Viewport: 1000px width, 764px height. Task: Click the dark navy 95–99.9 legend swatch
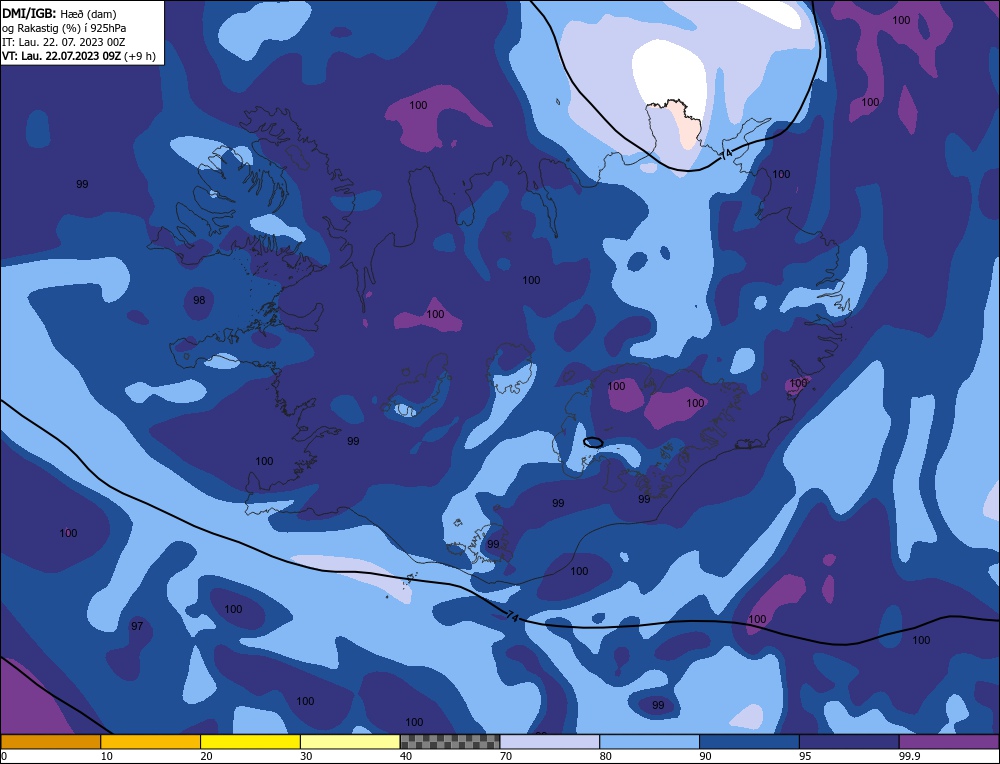tap(849, 742)
